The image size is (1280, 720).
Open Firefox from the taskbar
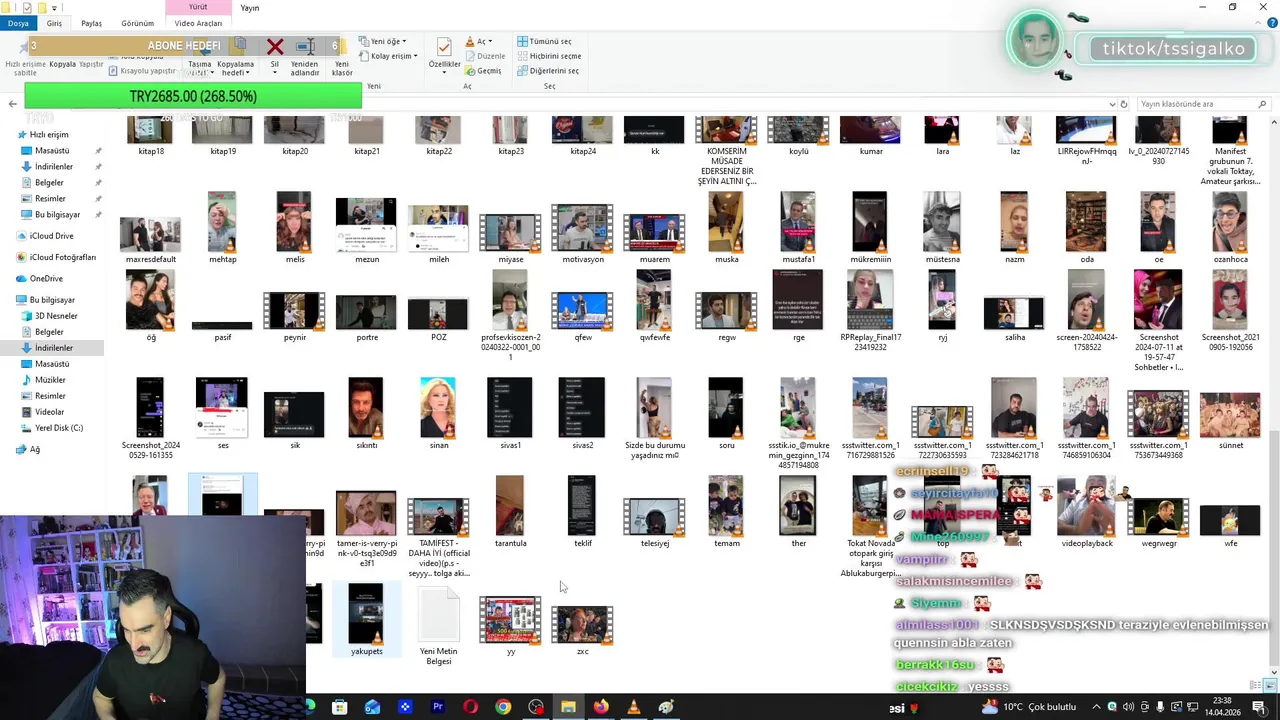click(x=600, y=707)
